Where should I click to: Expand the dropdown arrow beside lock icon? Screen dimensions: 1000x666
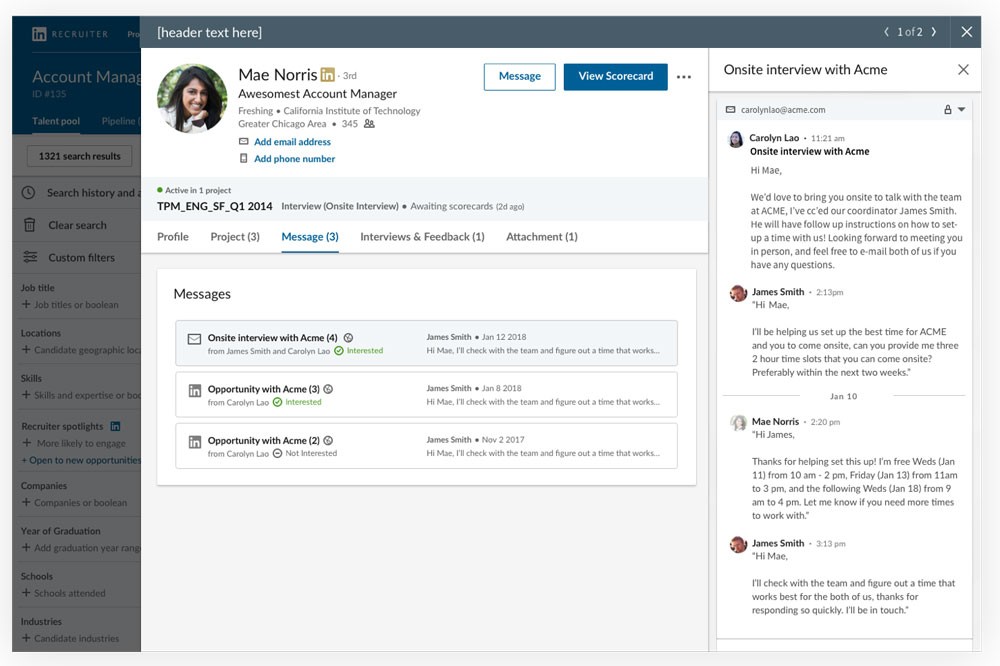pos(961,110)
